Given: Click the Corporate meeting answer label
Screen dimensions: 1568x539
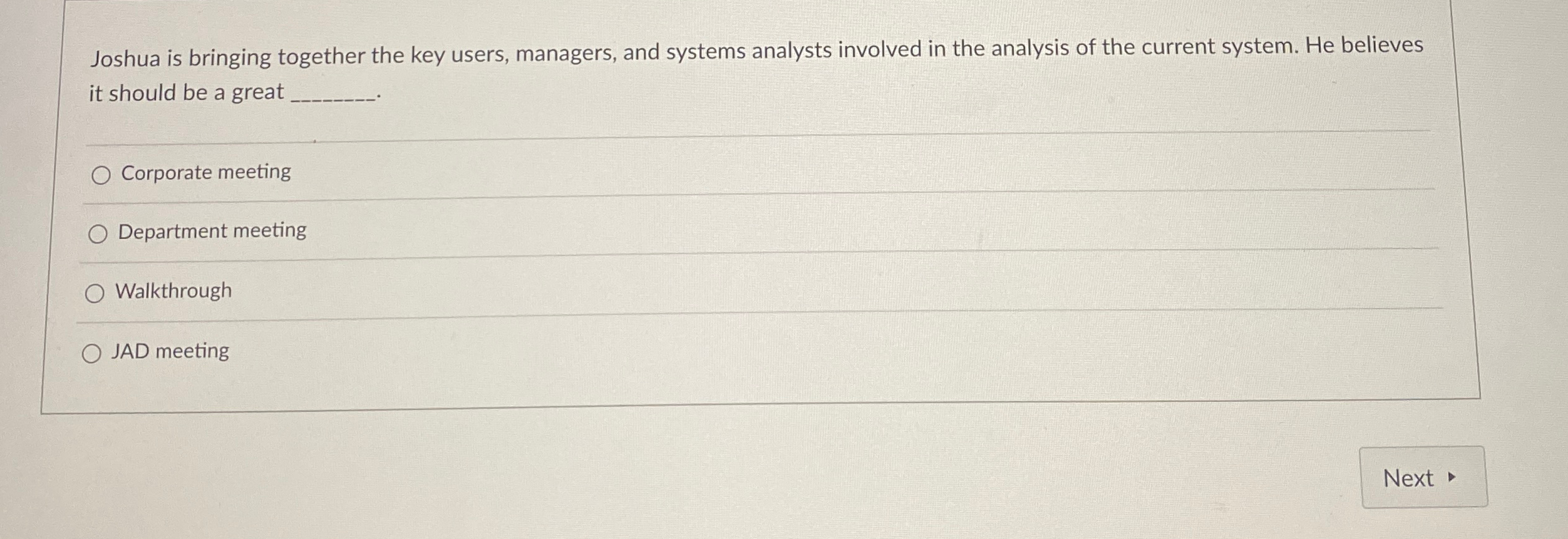Looking at the screenshot, I should [205, 172].
